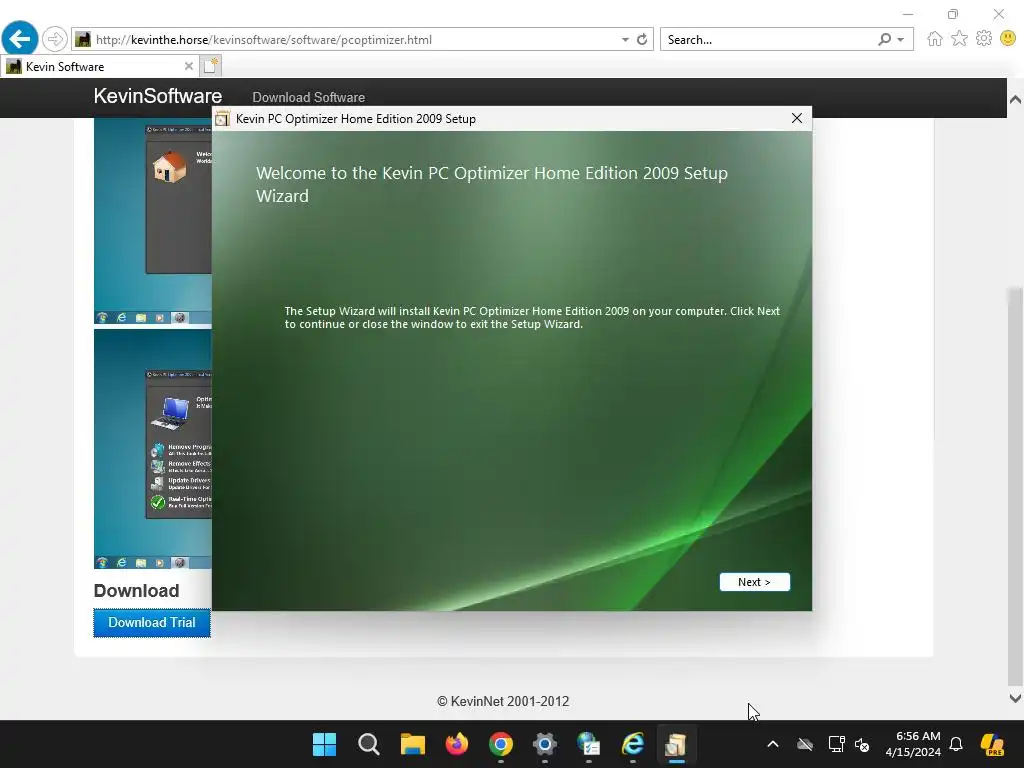The width and height of the screenshot is (1024, 768).
Task: Open taskbar Search
Action: tap(368, 744)
